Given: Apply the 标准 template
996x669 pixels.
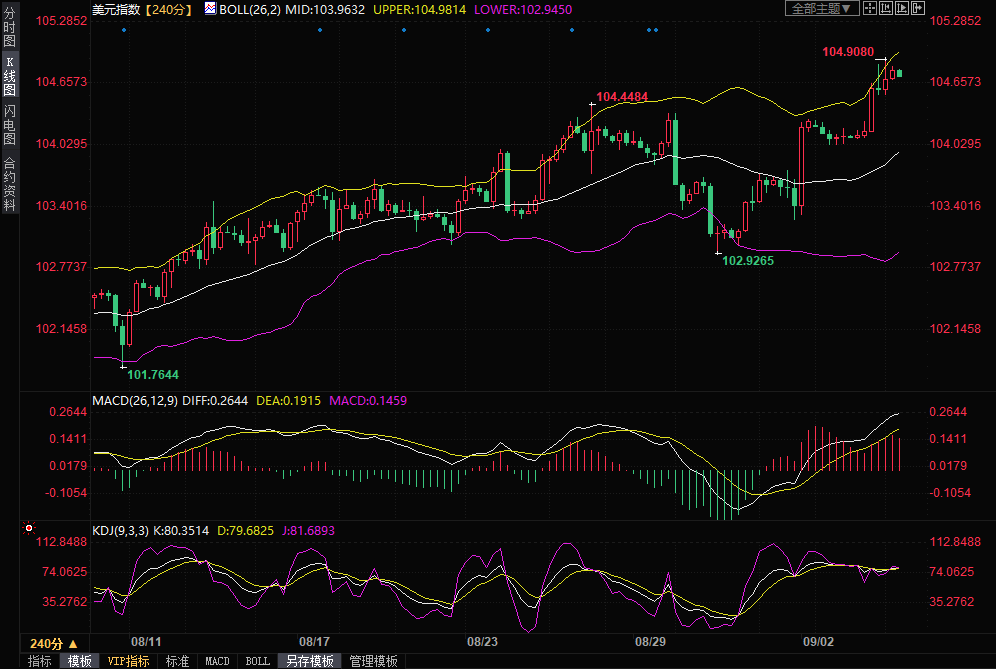Looking at the screenshot, I should point(177,661).
